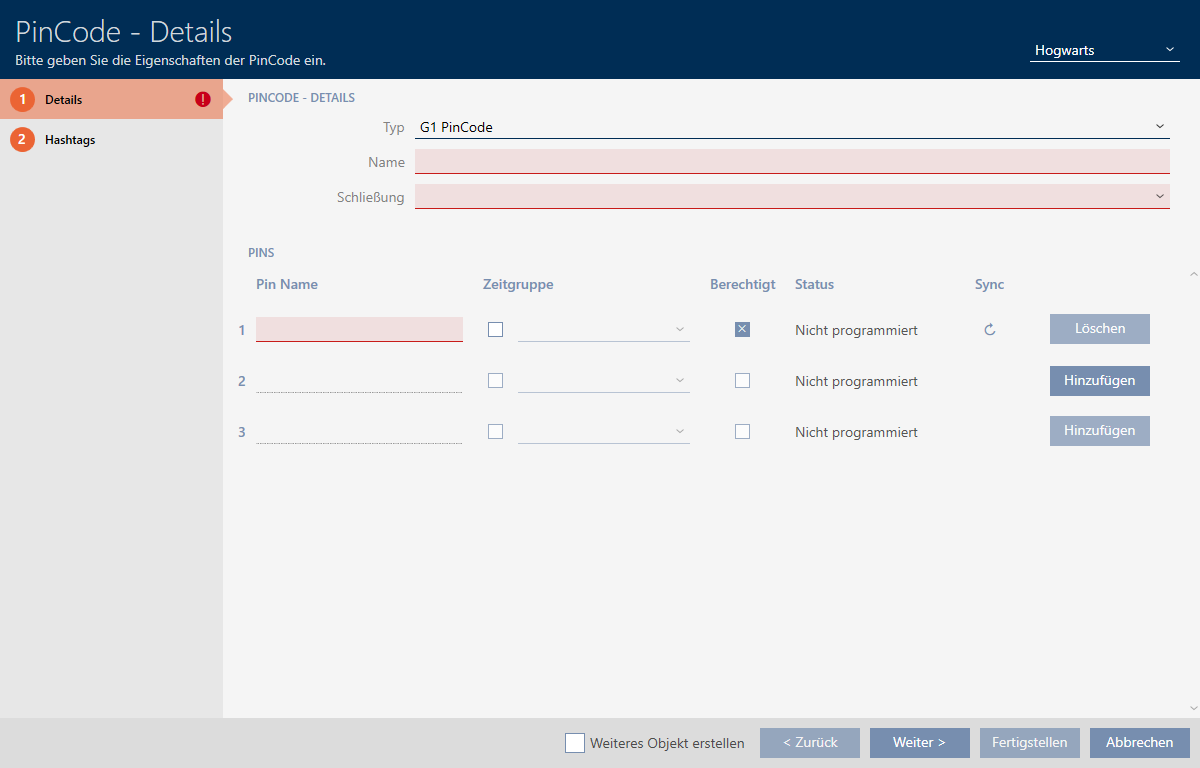Click the step 1 number circle
The image size is (1200, 768).
point(22,100)
